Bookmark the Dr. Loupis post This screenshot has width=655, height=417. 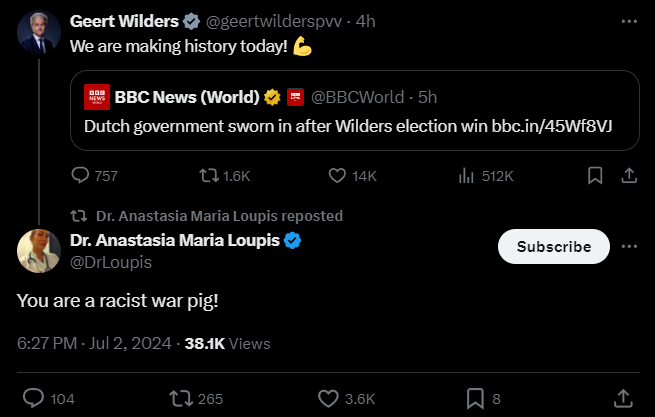tap(476, 398)
